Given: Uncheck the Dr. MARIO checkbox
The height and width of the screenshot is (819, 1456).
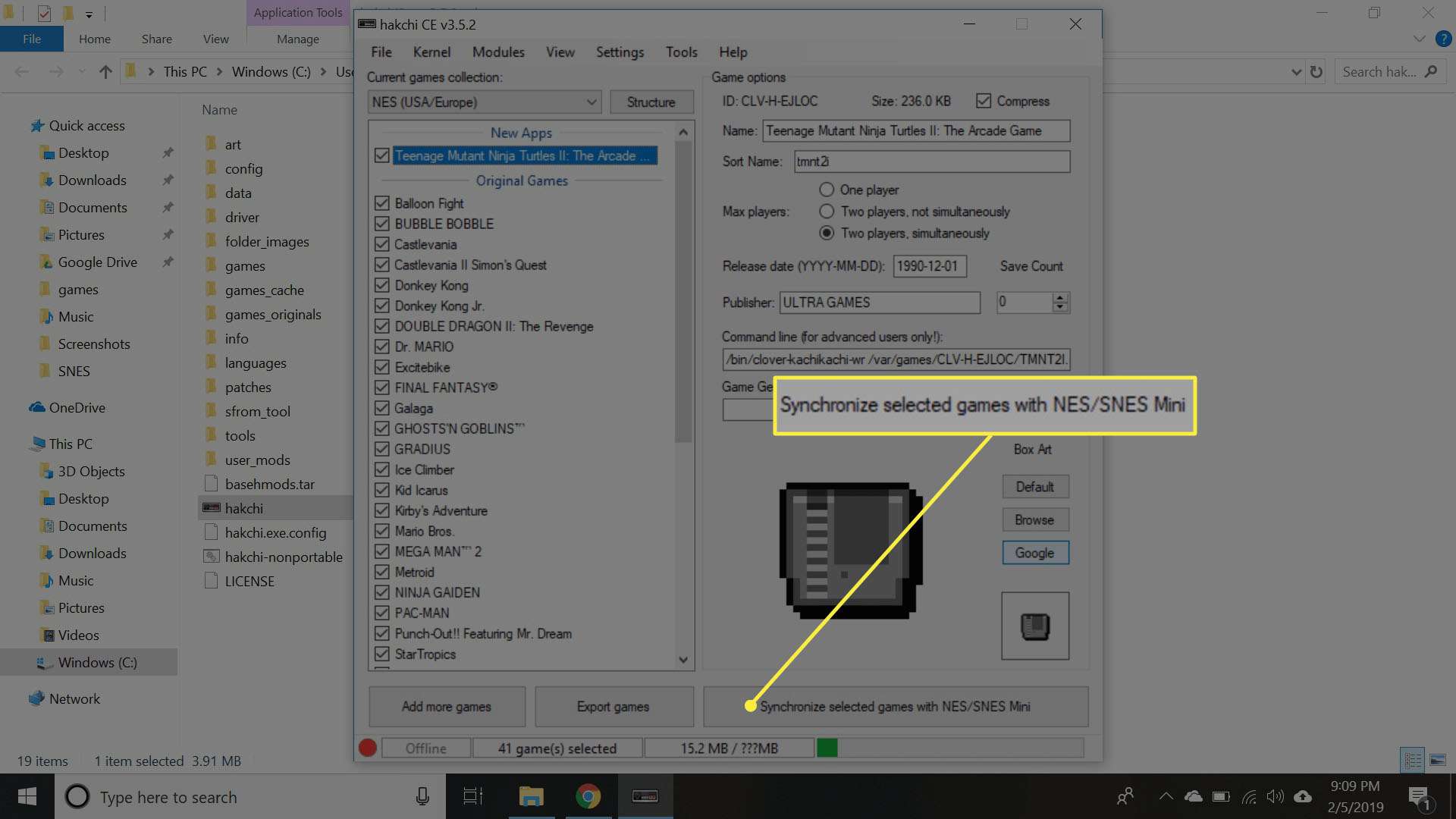Looking at the screenshot, I should 382,347.
